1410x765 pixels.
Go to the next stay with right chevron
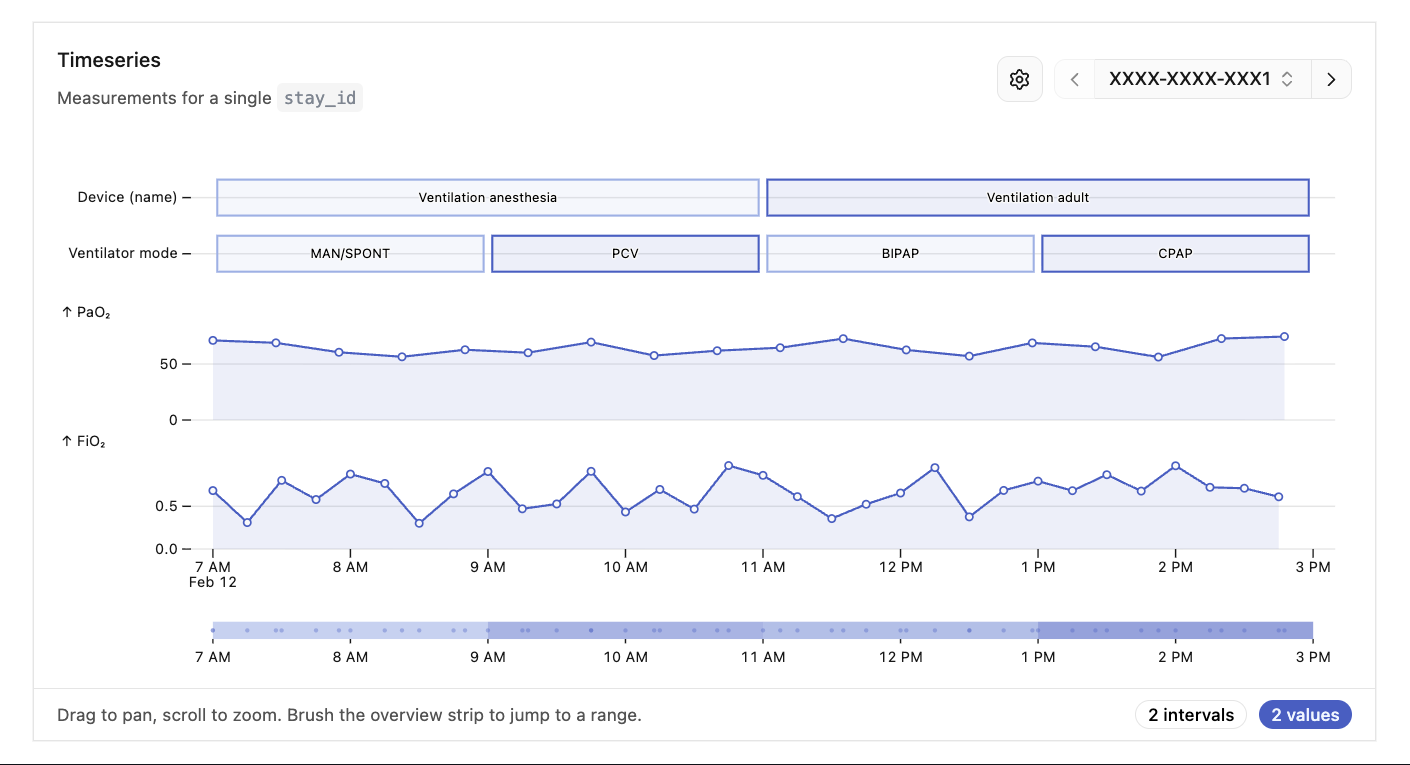pyautogui.click(x=1331, y=79)
